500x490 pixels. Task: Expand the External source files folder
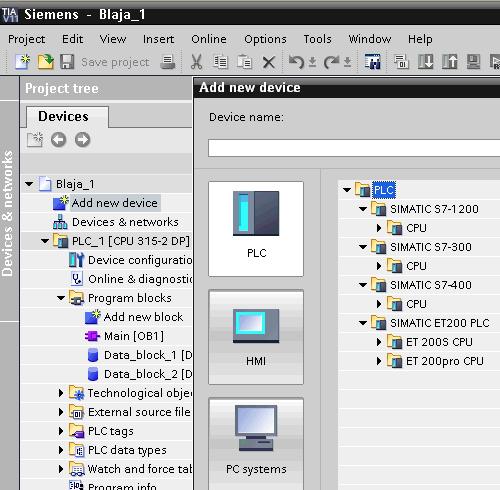point(61,412)
